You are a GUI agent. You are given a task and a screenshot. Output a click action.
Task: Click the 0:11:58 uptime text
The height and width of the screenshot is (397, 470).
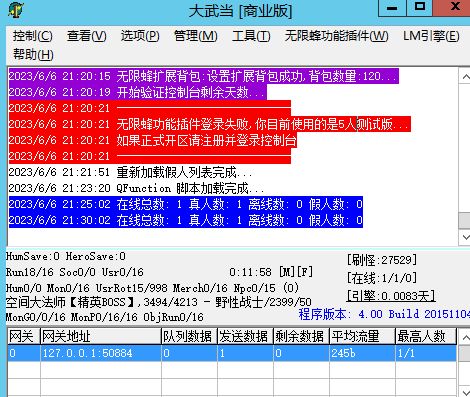point(250,272)
